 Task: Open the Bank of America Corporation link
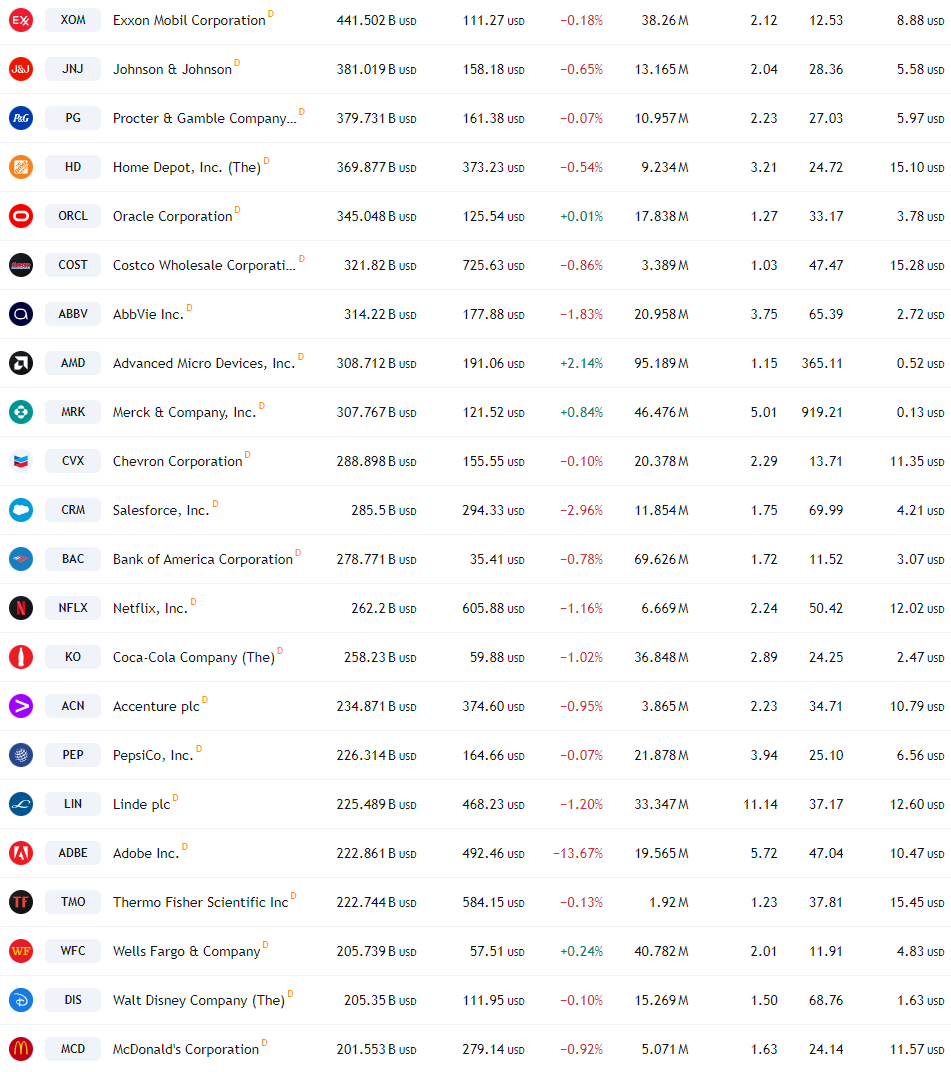202,559
